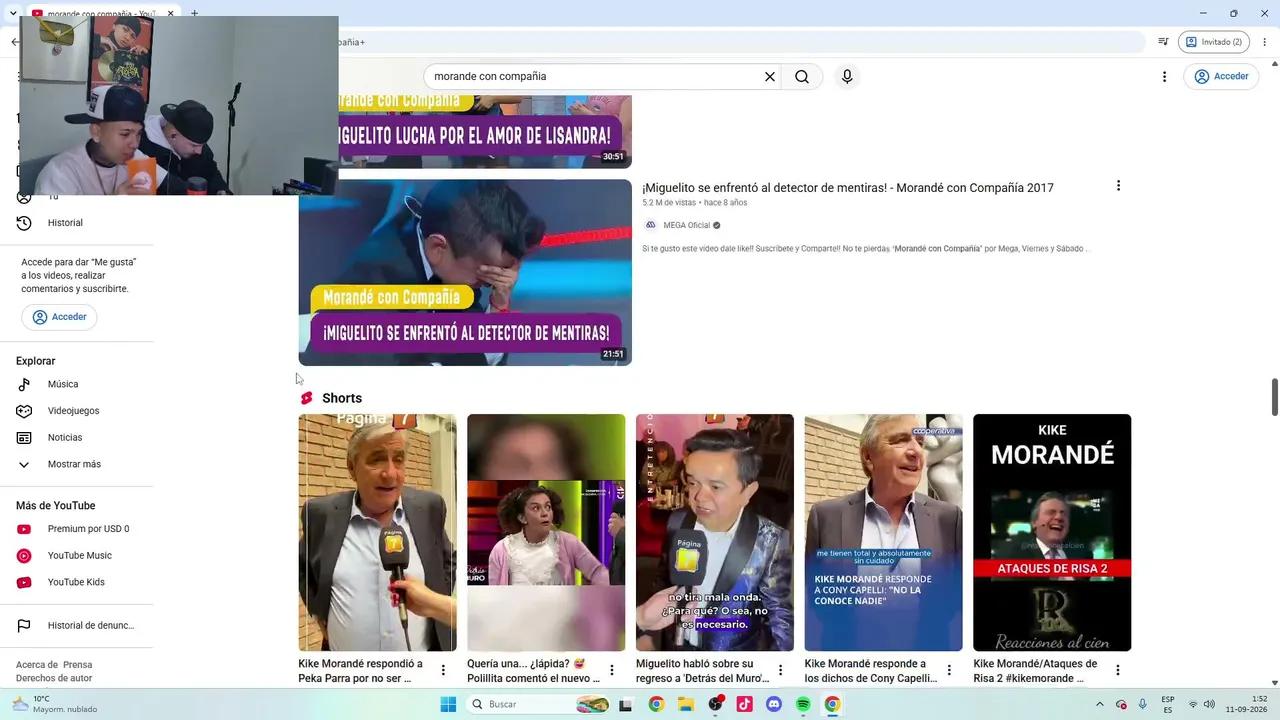The width and height of the screenshot is (1280, 720).
Task: Open options for the Detrás del Muro short
Action: click(x=781, y=670)
